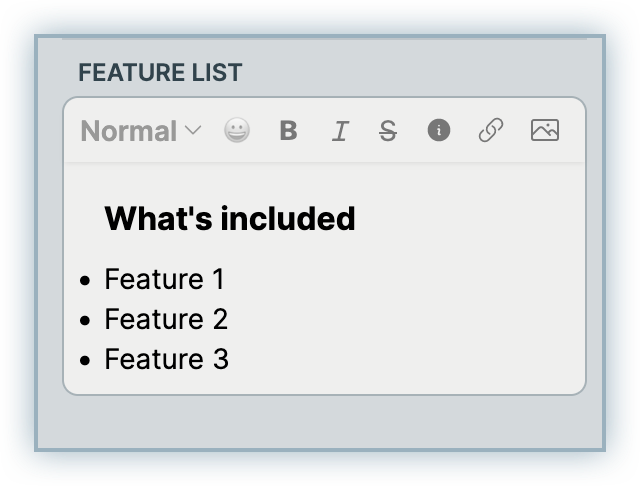Toggle bold formatting
This screenshot has height=486, width=640.
click(x=288, y=130)
